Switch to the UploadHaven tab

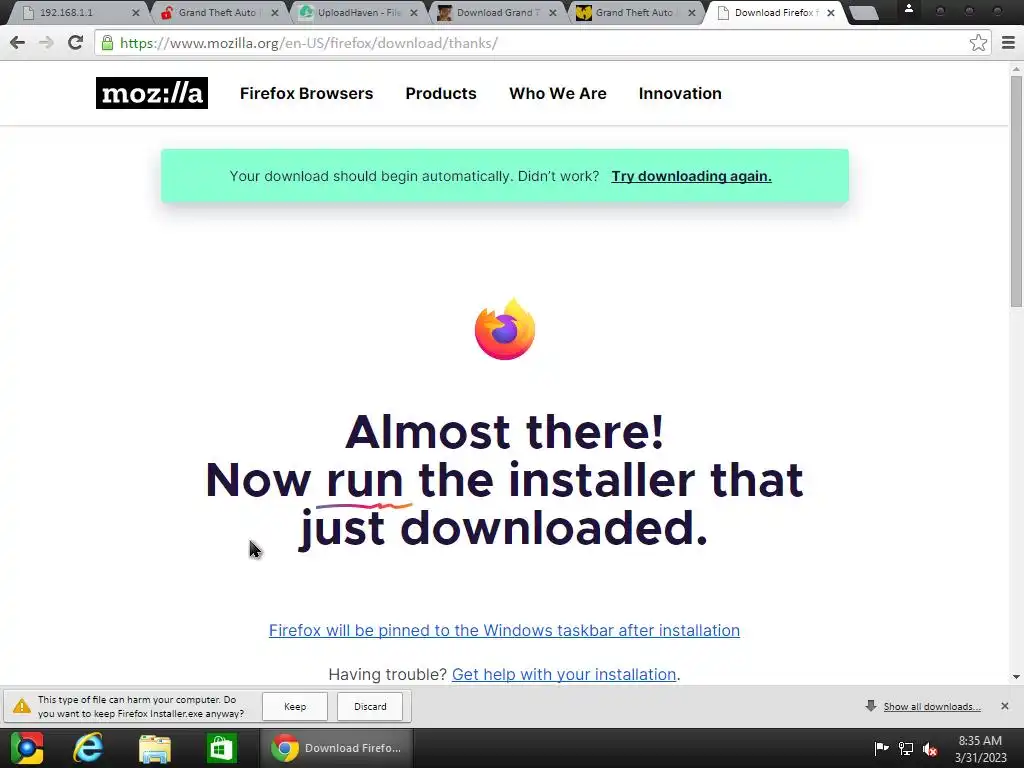tap(359, 12)
